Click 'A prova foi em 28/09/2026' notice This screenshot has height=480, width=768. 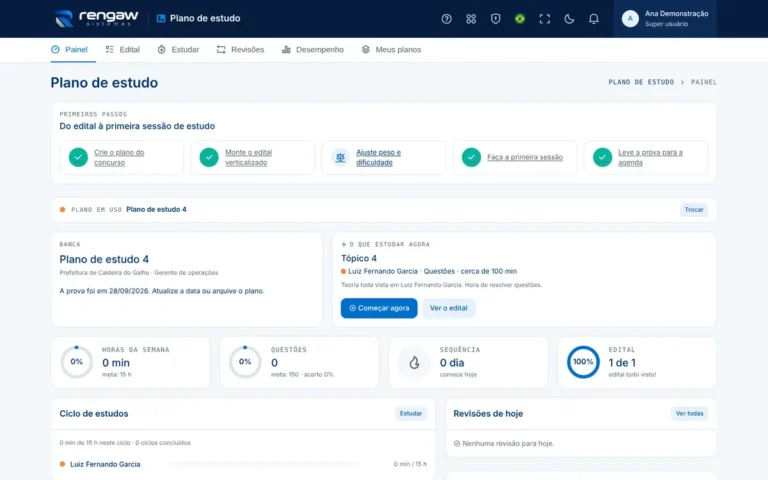[x=162, y=291]
